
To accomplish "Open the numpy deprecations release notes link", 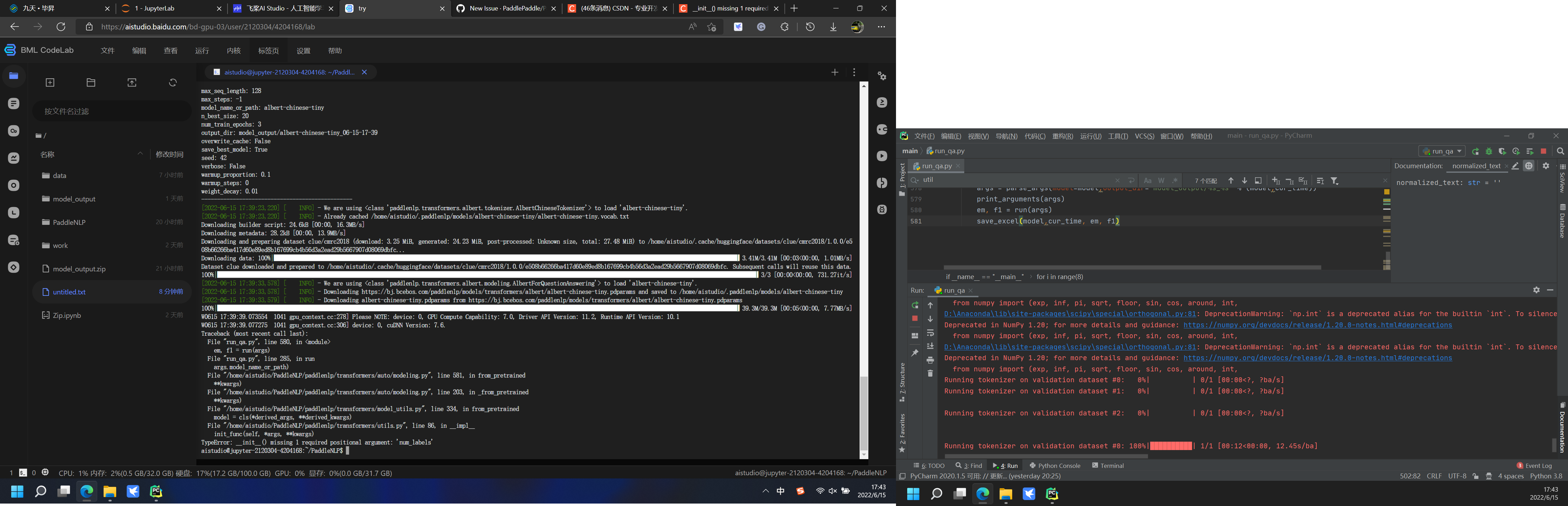I will 1317,325.
